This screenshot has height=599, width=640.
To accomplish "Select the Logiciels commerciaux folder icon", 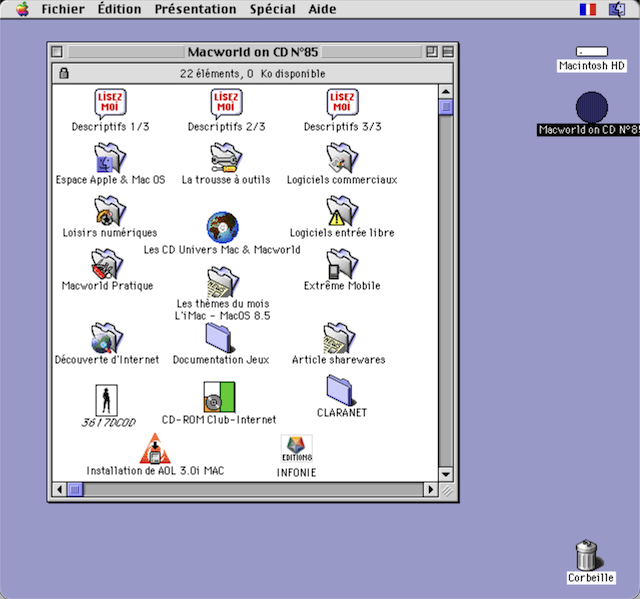I will (x=342, y=158).
